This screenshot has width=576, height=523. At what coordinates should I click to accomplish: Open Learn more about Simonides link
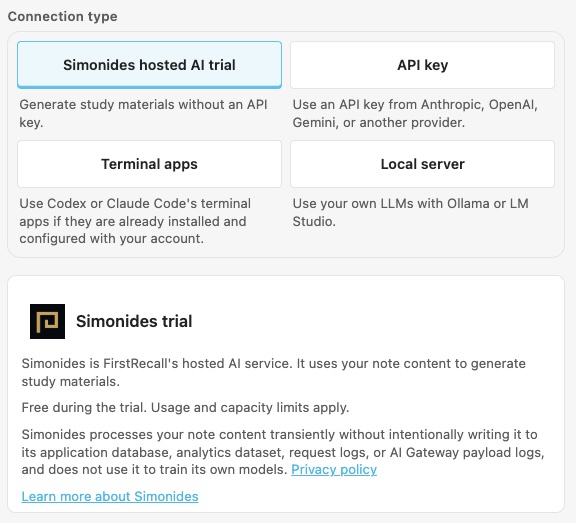(x=110, y=496)
